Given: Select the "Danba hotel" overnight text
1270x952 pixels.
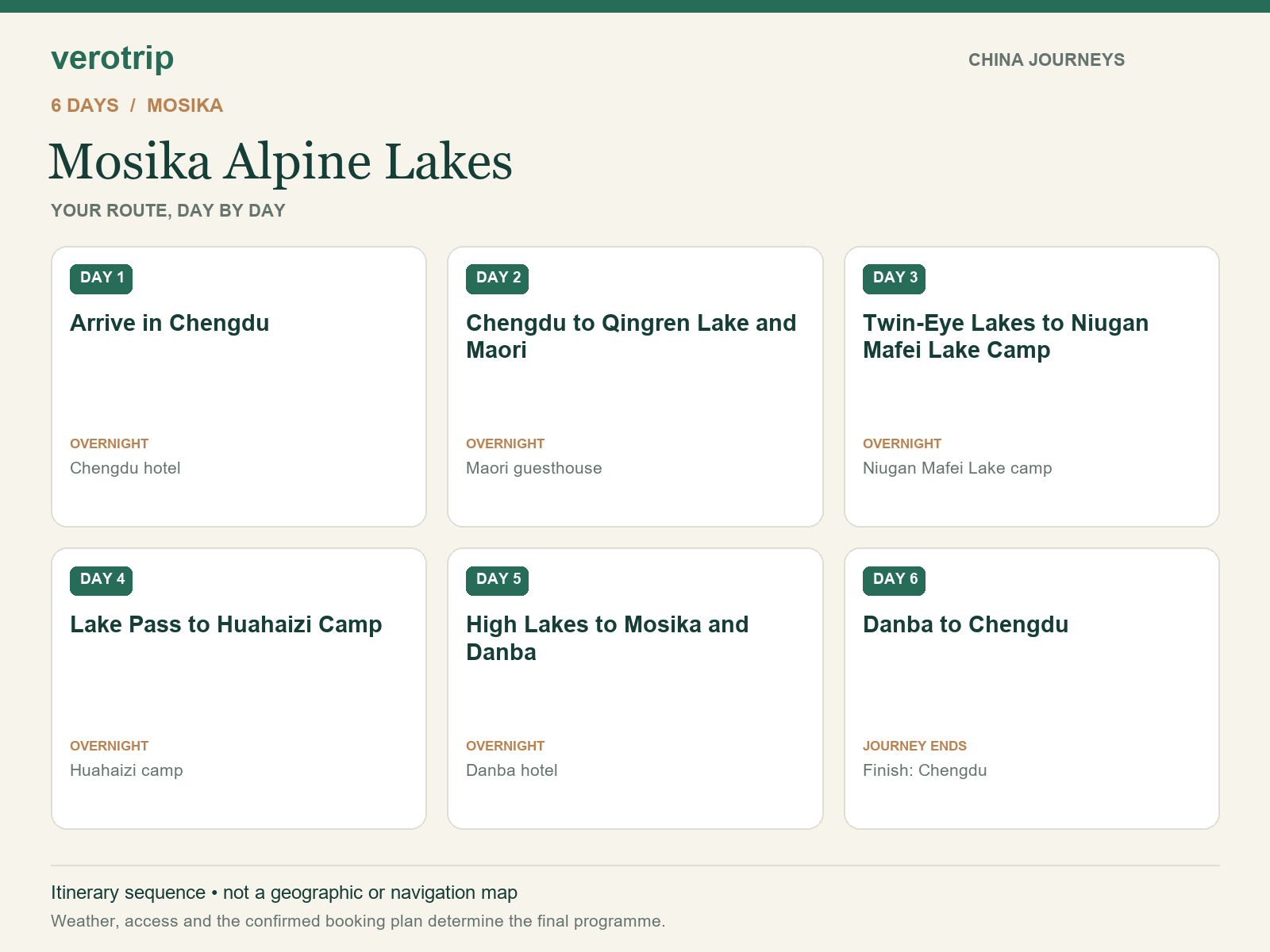Looking at the screenshot, I should [512, 770].
